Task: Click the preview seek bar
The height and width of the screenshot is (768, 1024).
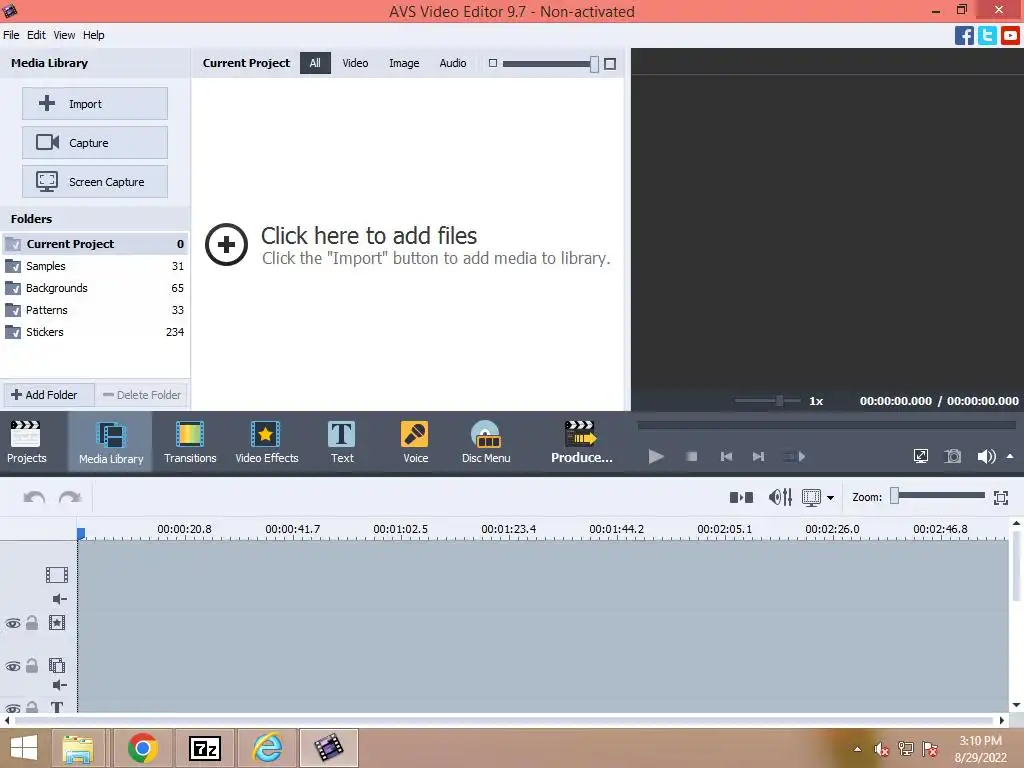Action: pos(826,425)
